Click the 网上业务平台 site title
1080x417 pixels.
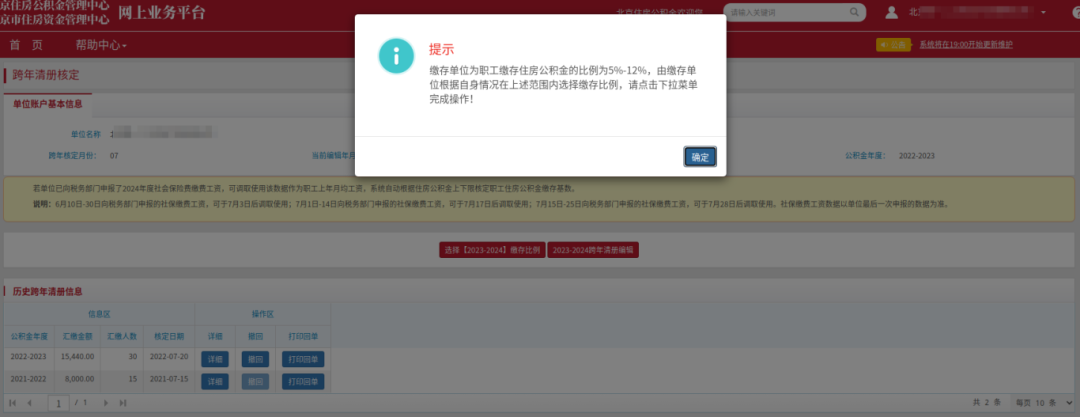(162, 12)
